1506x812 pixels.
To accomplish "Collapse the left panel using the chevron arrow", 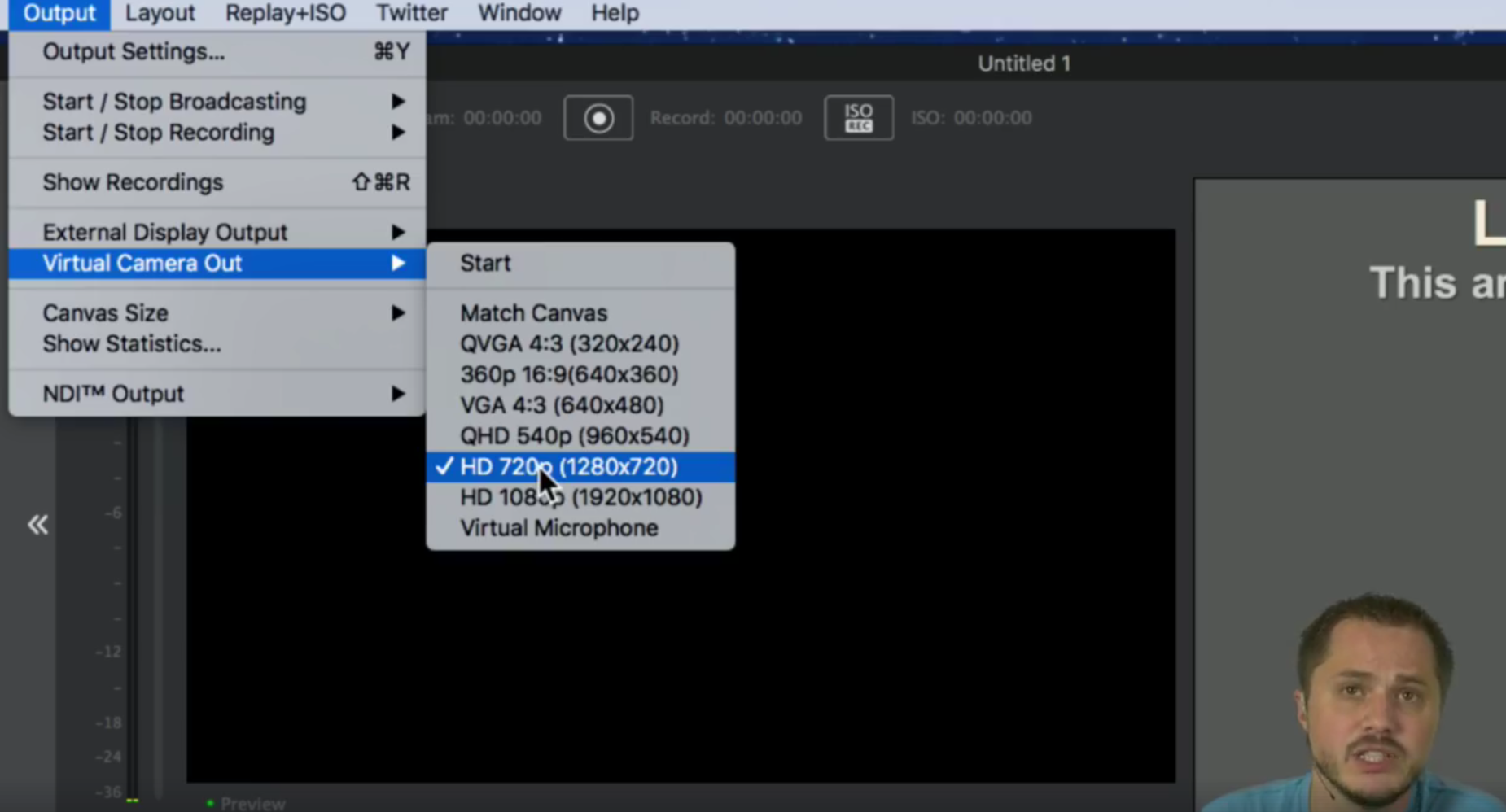I will point(37,524).
